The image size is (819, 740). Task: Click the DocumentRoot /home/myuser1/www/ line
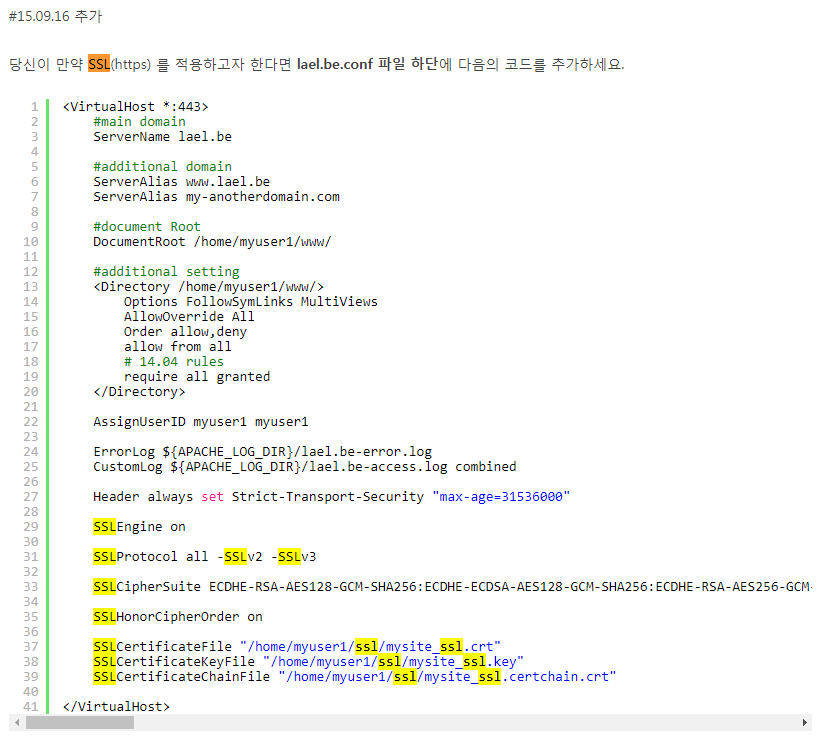tap(211, 241)
